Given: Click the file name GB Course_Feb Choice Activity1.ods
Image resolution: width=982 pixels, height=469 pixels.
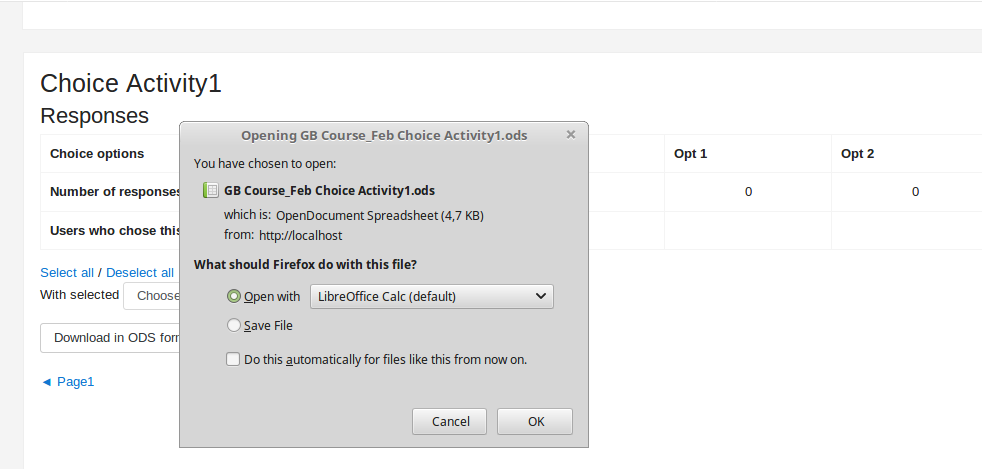Looking at the screenshot, I should (329, 190).
